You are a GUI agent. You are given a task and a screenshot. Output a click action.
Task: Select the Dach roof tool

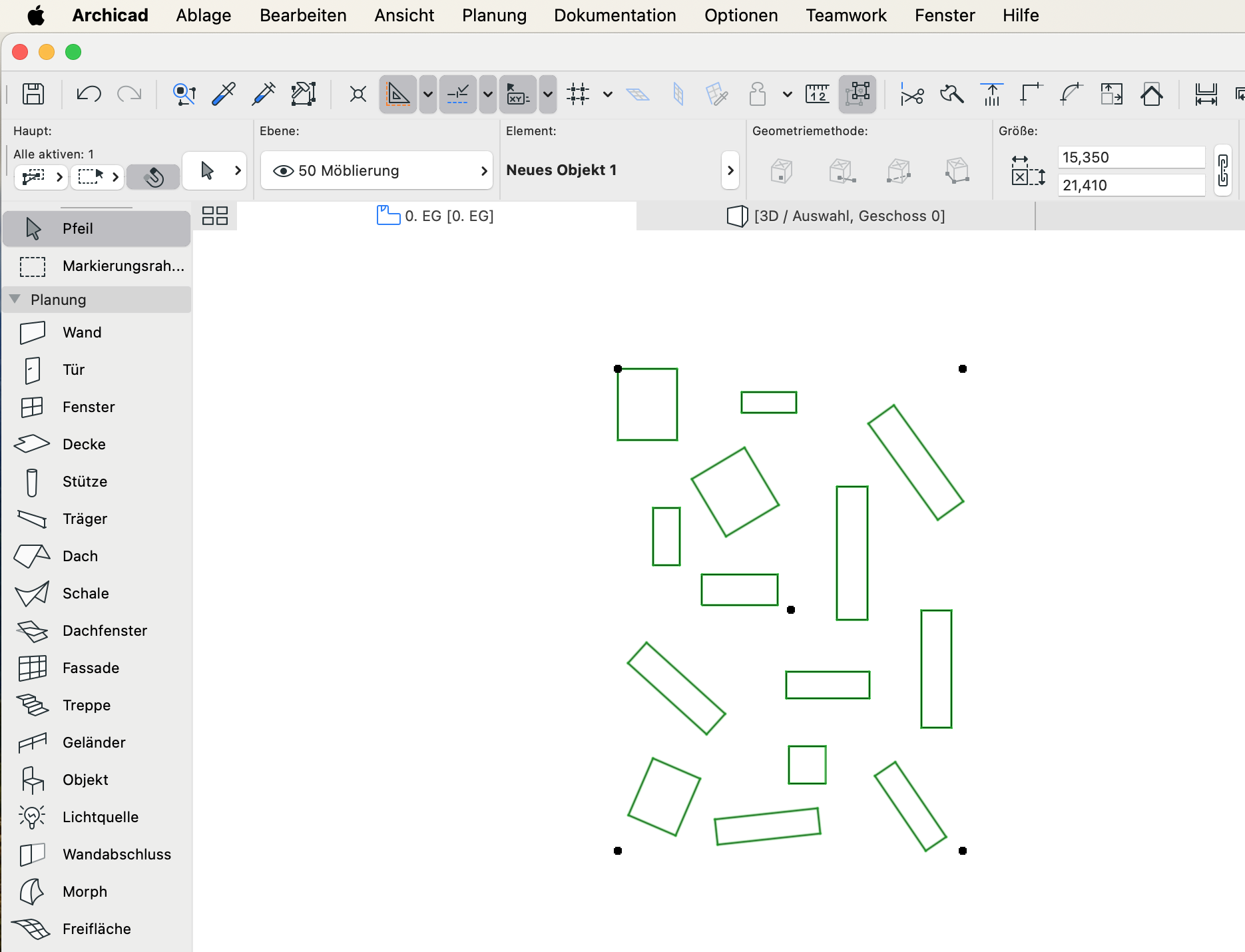[x=97, y=556]
